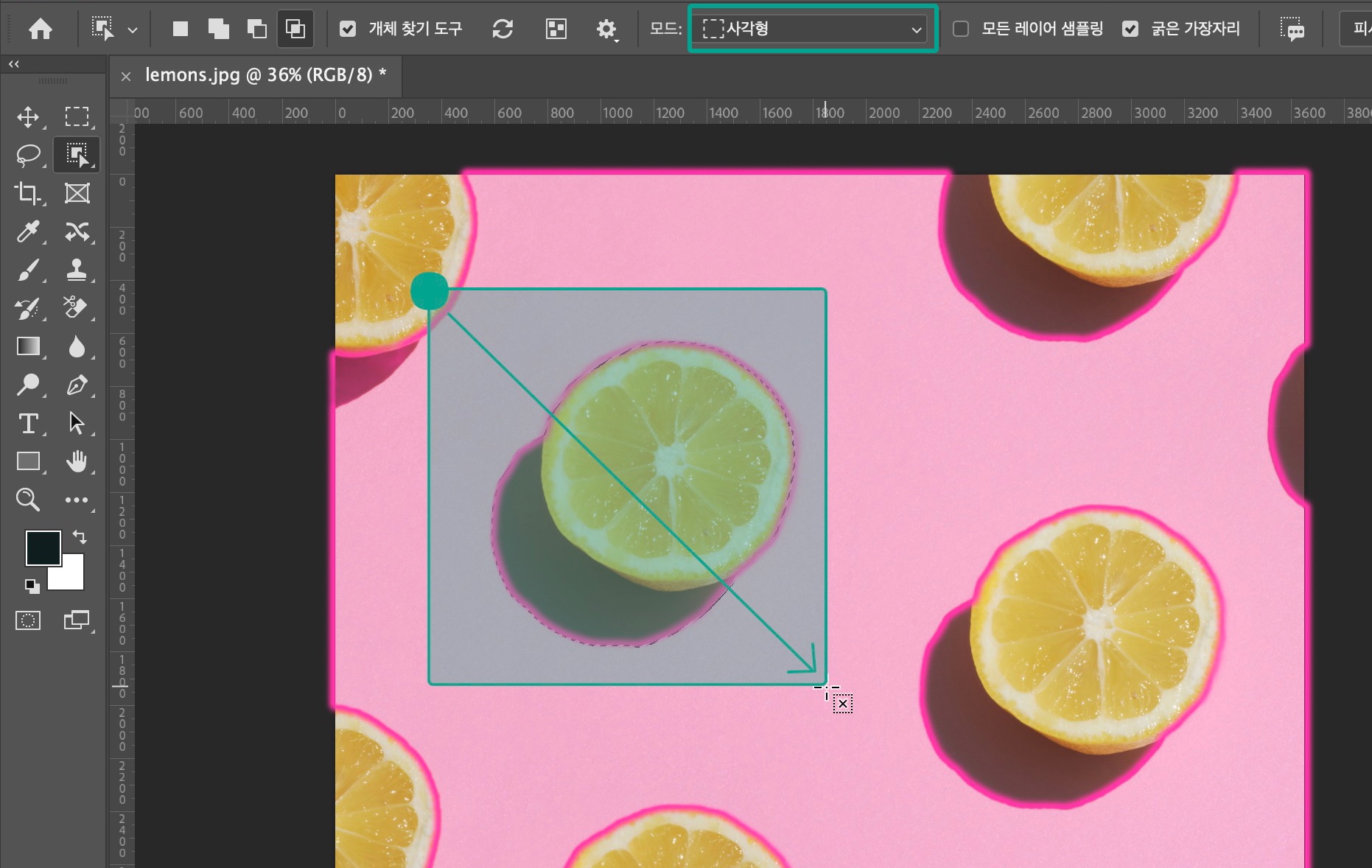Toggle 굵은 가장자리 checkbox
Viewport: 1372px width, 868px height.
(1130, 29)
